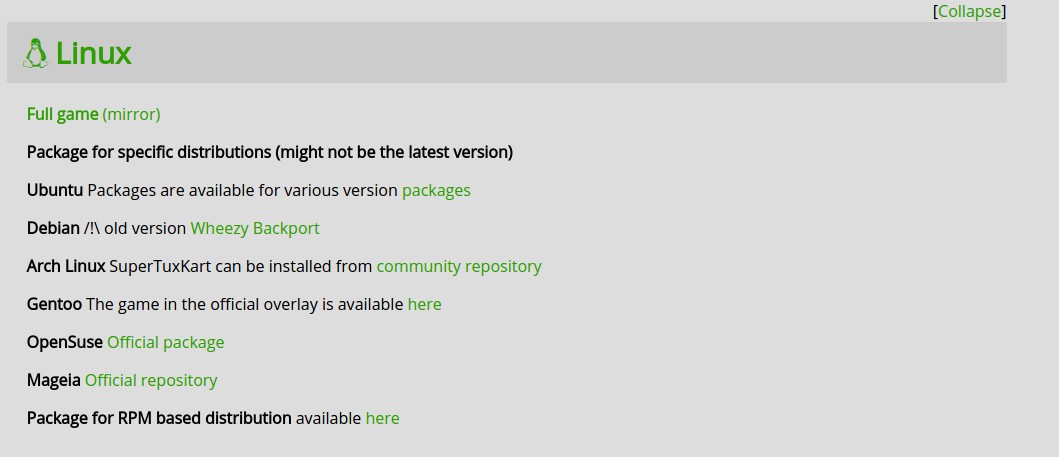Visit the Arch community repository link
Screen dimensions: 1059x457
[x=459, y=266]
